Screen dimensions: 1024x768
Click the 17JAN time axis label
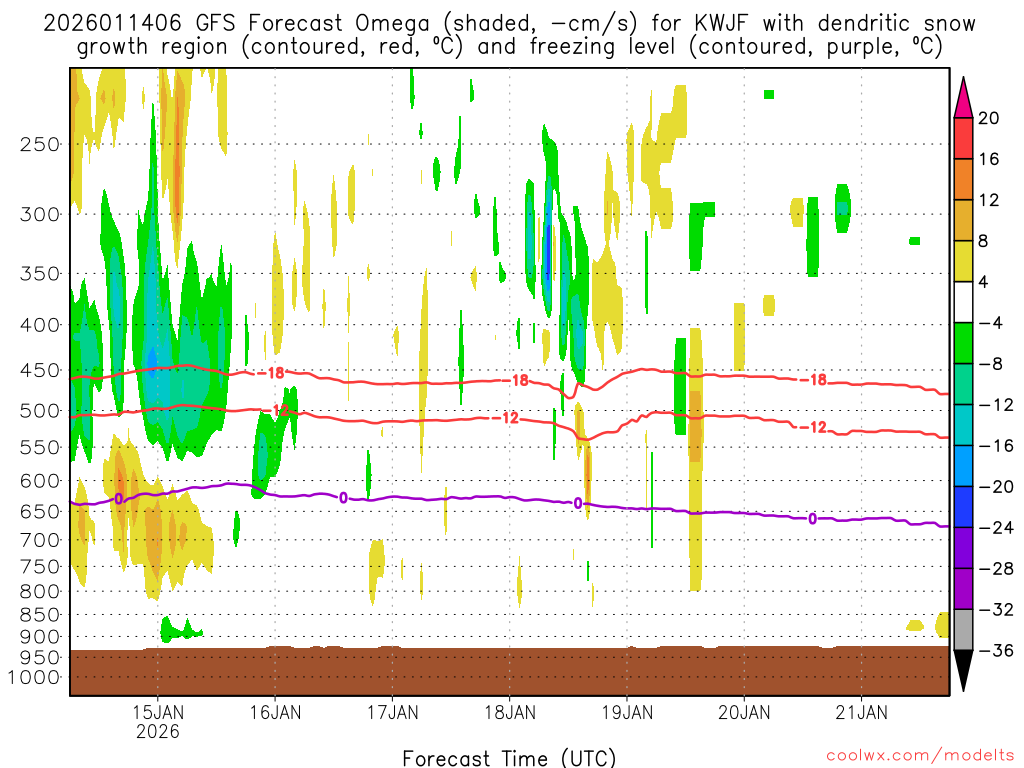point(392,712)
